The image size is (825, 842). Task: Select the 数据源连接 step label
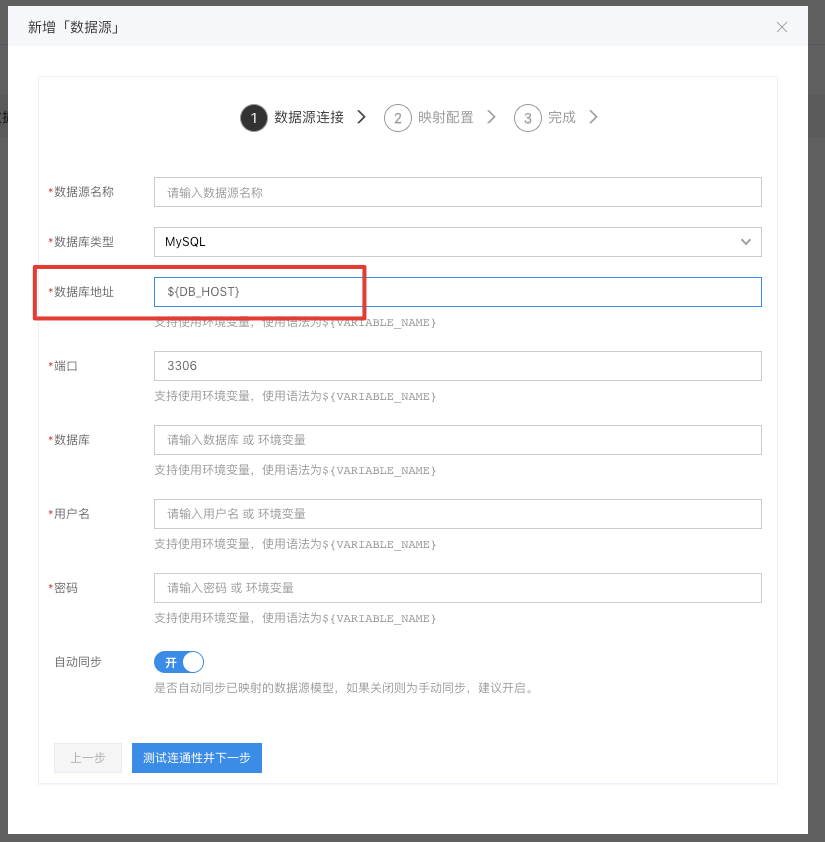click(x=308, y=117)
